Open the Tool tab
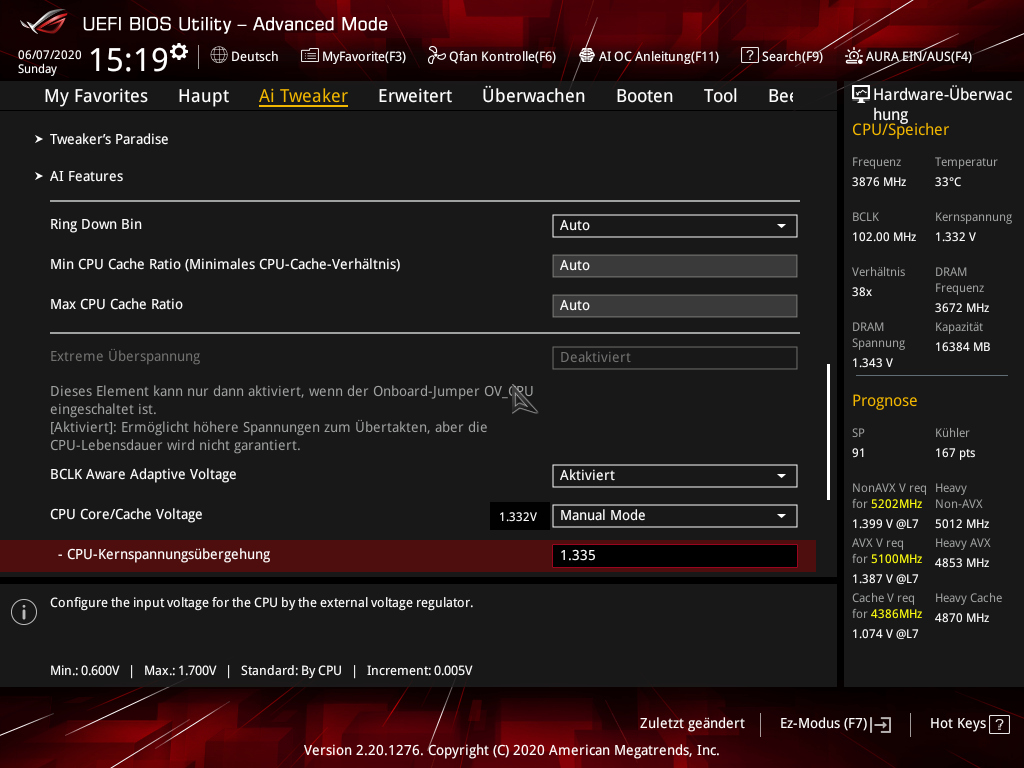Screen dimensions: 1024x768 [720, 96]
